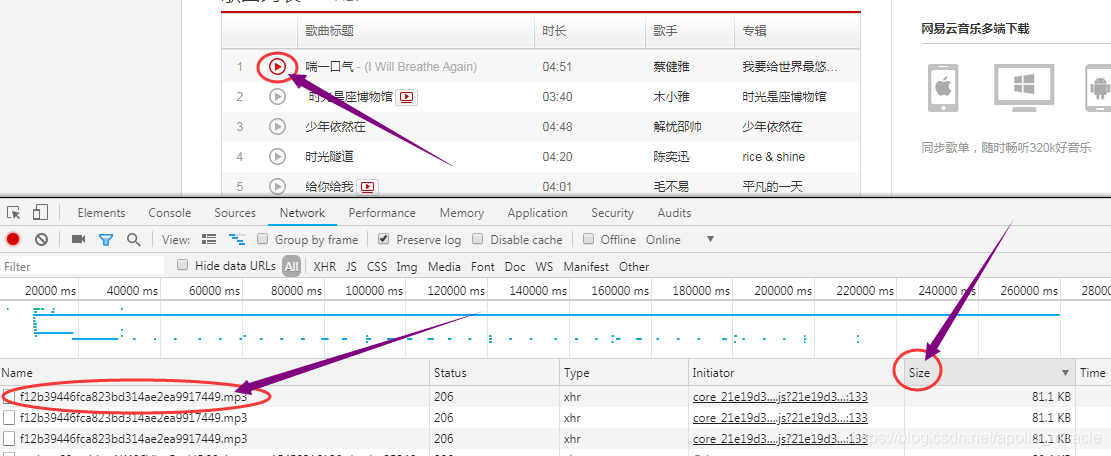This screenshot has height=456, width=1111.
Task: Filter requests by WS type
Action: point(544,267)
